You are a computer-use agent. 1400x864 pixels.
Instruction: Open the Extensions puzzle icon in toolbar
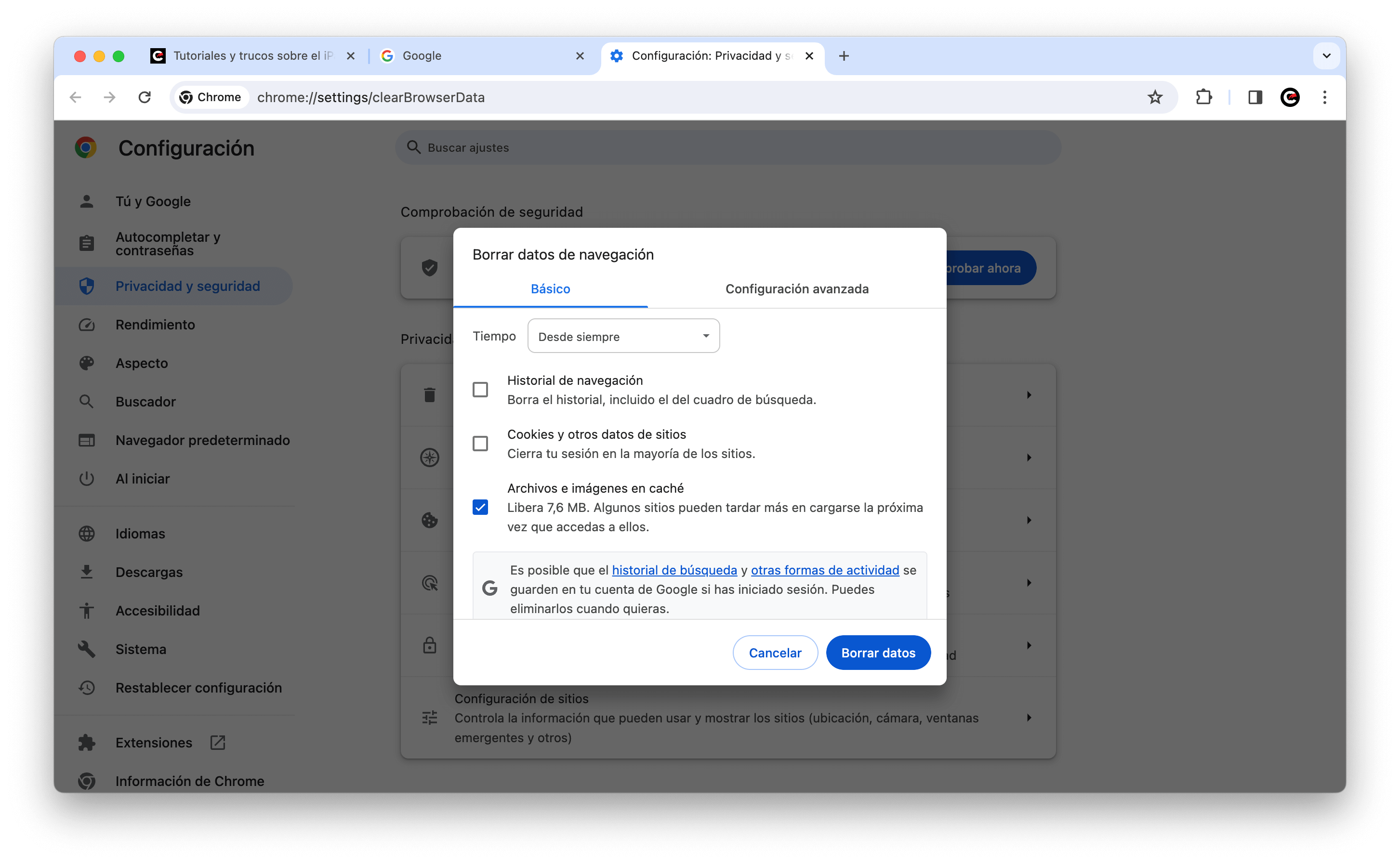click(1204, 97)
